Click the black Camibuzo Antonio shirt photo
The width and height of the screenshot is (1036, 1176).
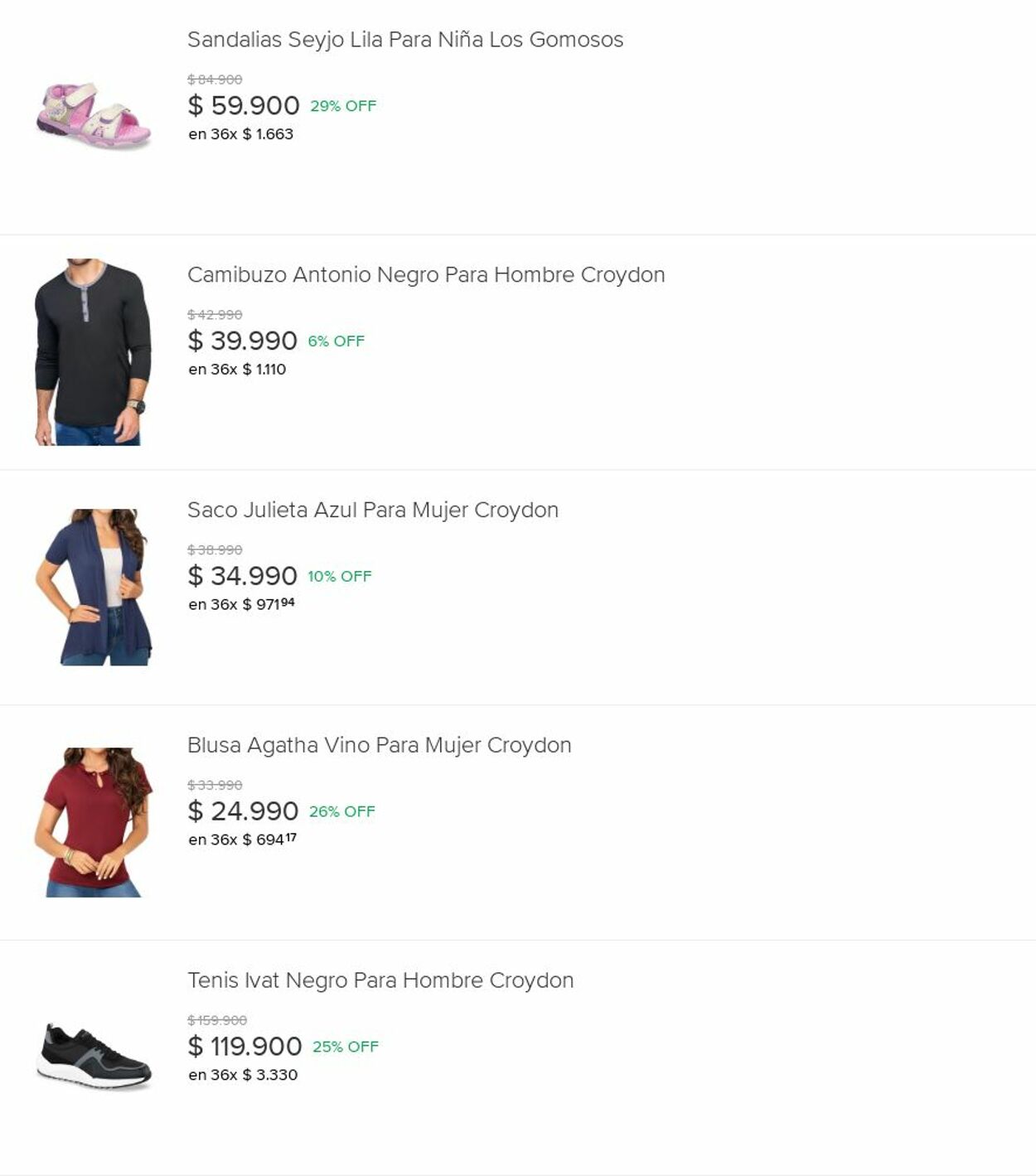tap(92, 352)
